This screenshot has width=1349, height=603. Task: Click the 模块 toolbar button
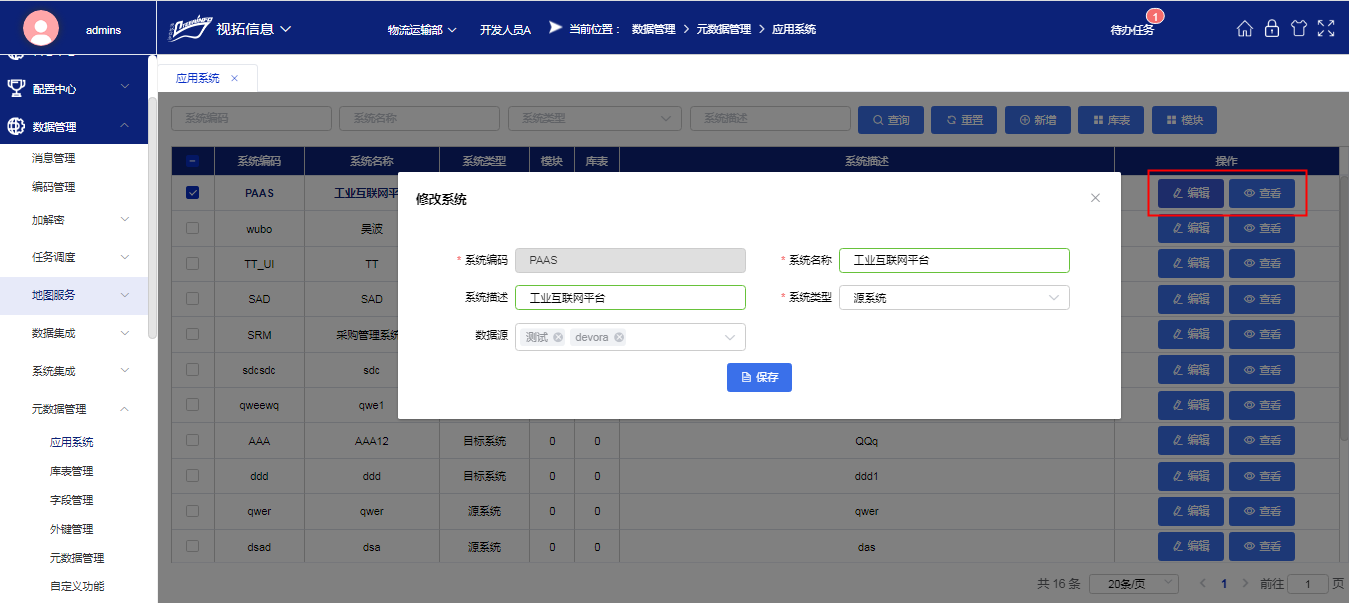click(1184, 120)
